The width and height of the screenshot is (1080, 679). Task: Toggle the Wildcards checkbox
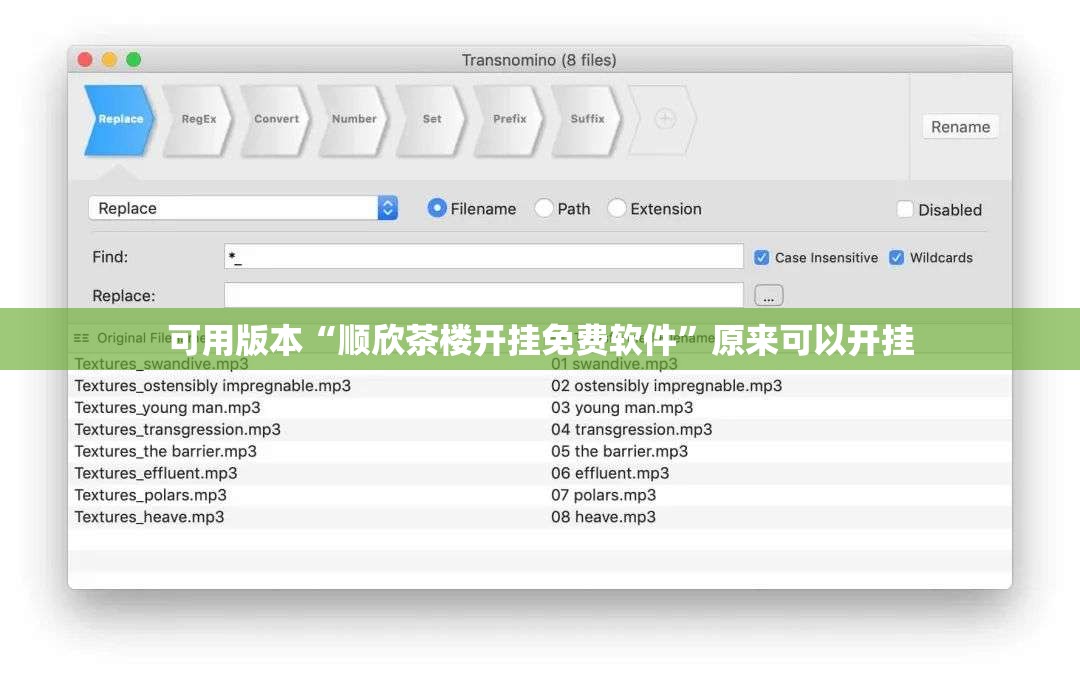point(896,258)
